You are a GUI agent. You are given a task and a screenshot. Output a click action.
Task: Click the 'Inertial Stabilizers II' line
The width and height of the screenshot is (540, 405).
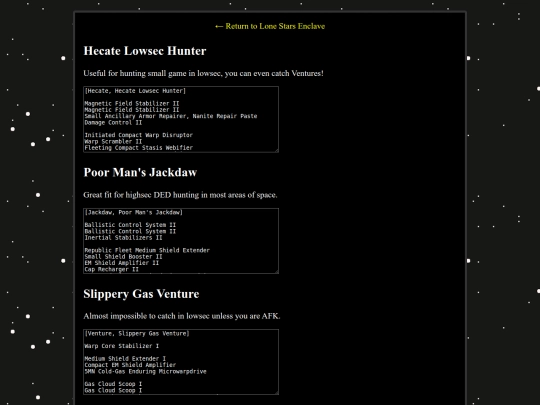[123, 238]
